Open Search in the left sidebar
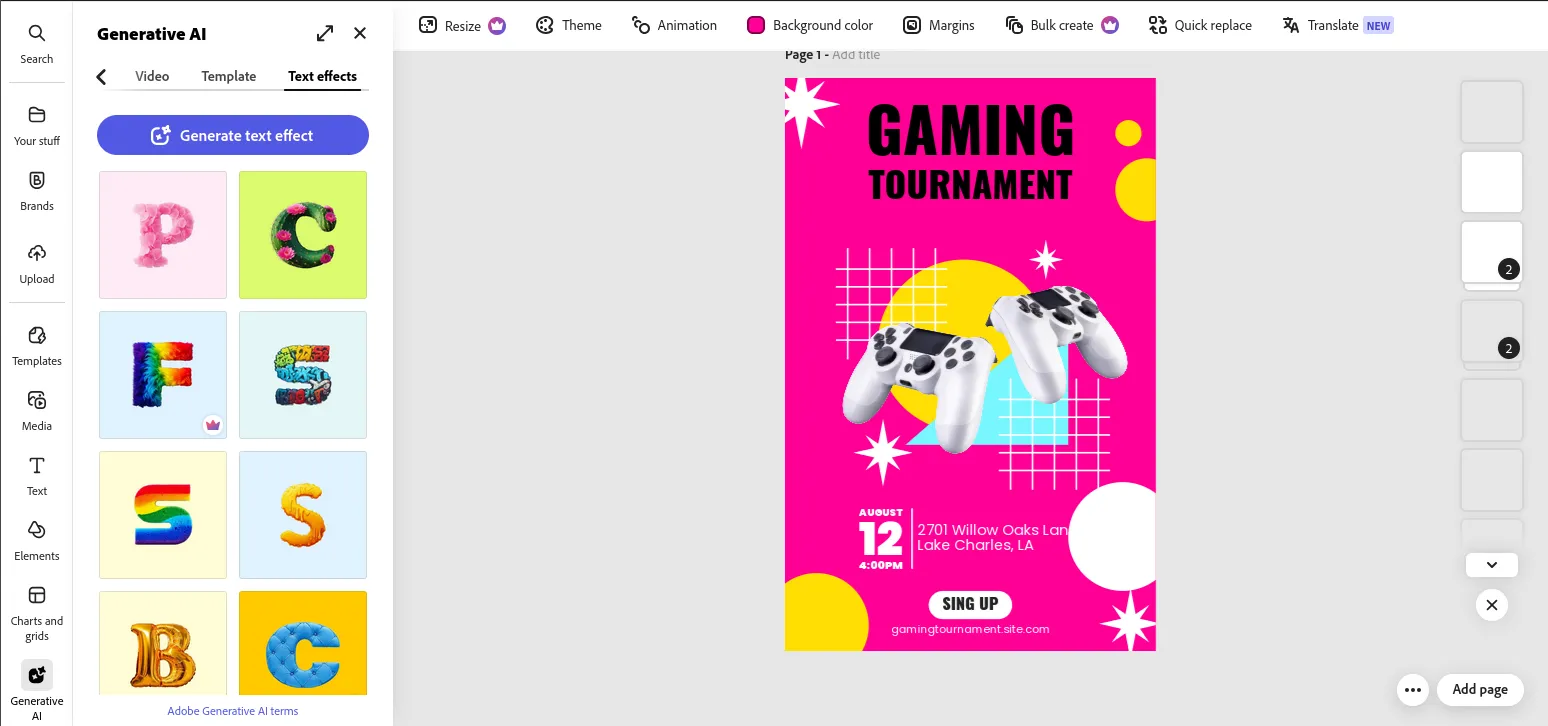 point(36,44)
